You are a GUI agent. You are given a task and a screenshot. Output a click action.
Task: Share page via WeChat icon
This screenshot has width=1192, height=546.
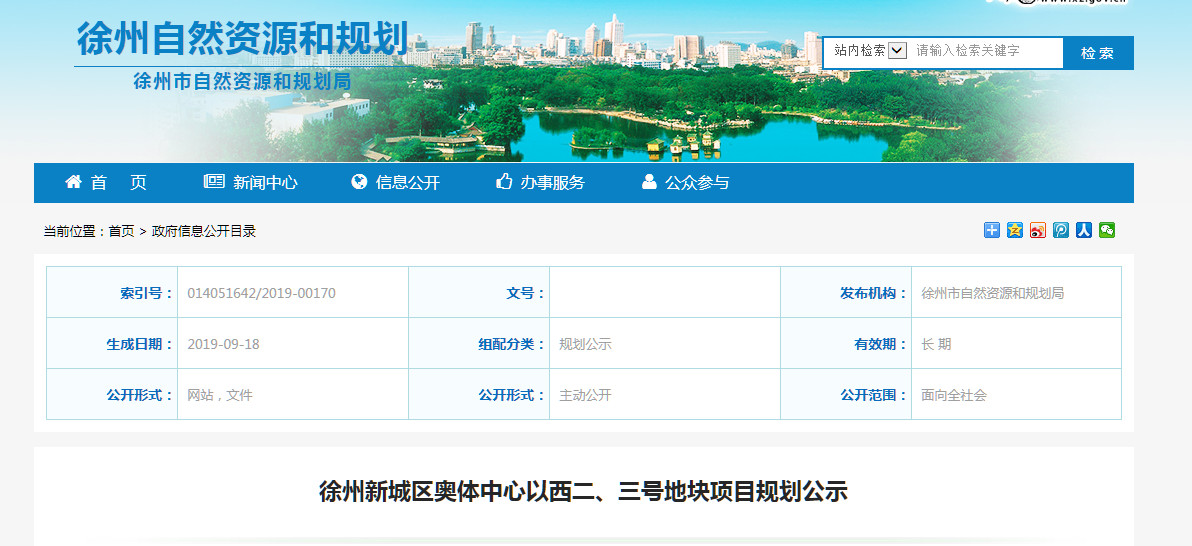(1107, 230)
